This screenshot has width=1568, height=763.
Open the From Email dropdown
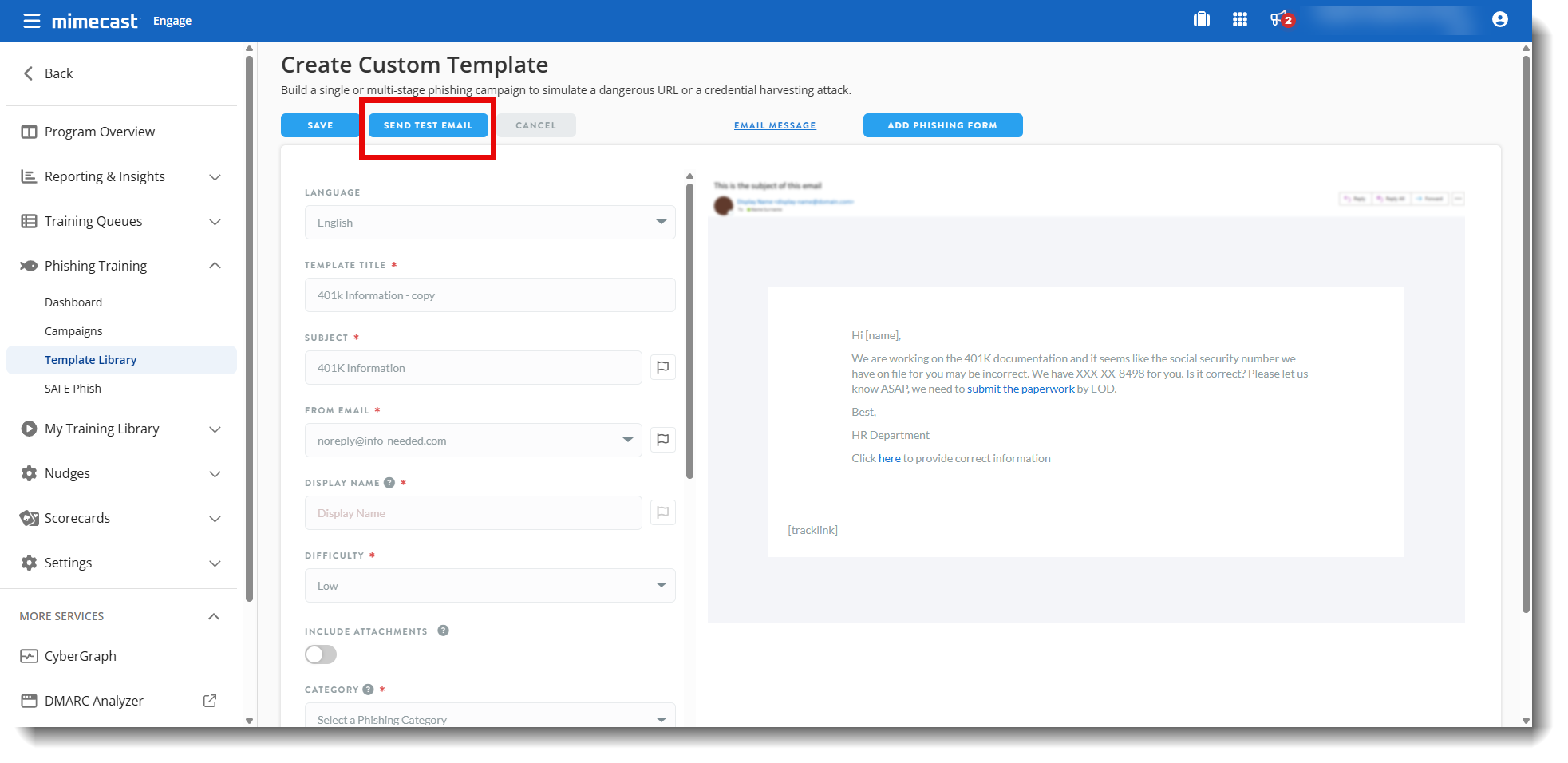(x=472, y=441)
